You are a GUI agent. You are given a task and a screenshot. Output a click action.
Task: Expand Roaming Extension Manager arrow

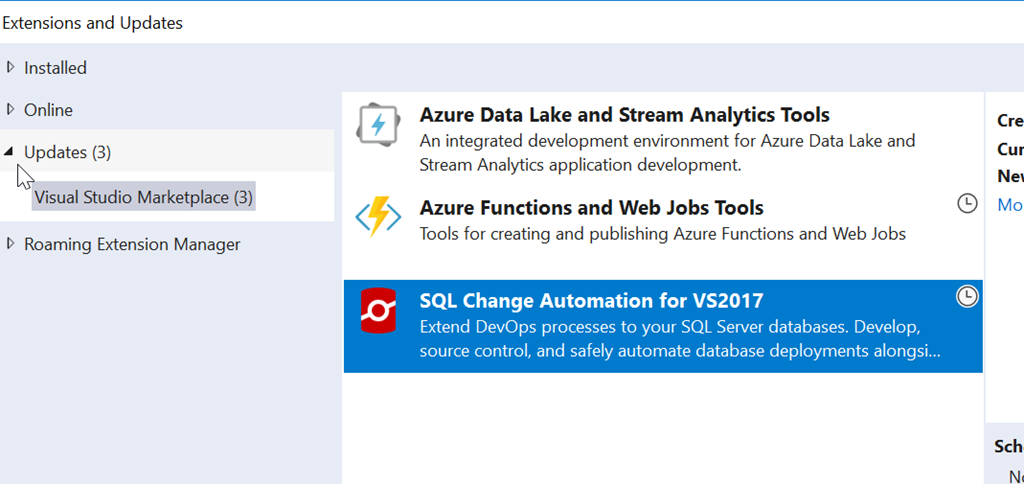(x=11, y=243)
